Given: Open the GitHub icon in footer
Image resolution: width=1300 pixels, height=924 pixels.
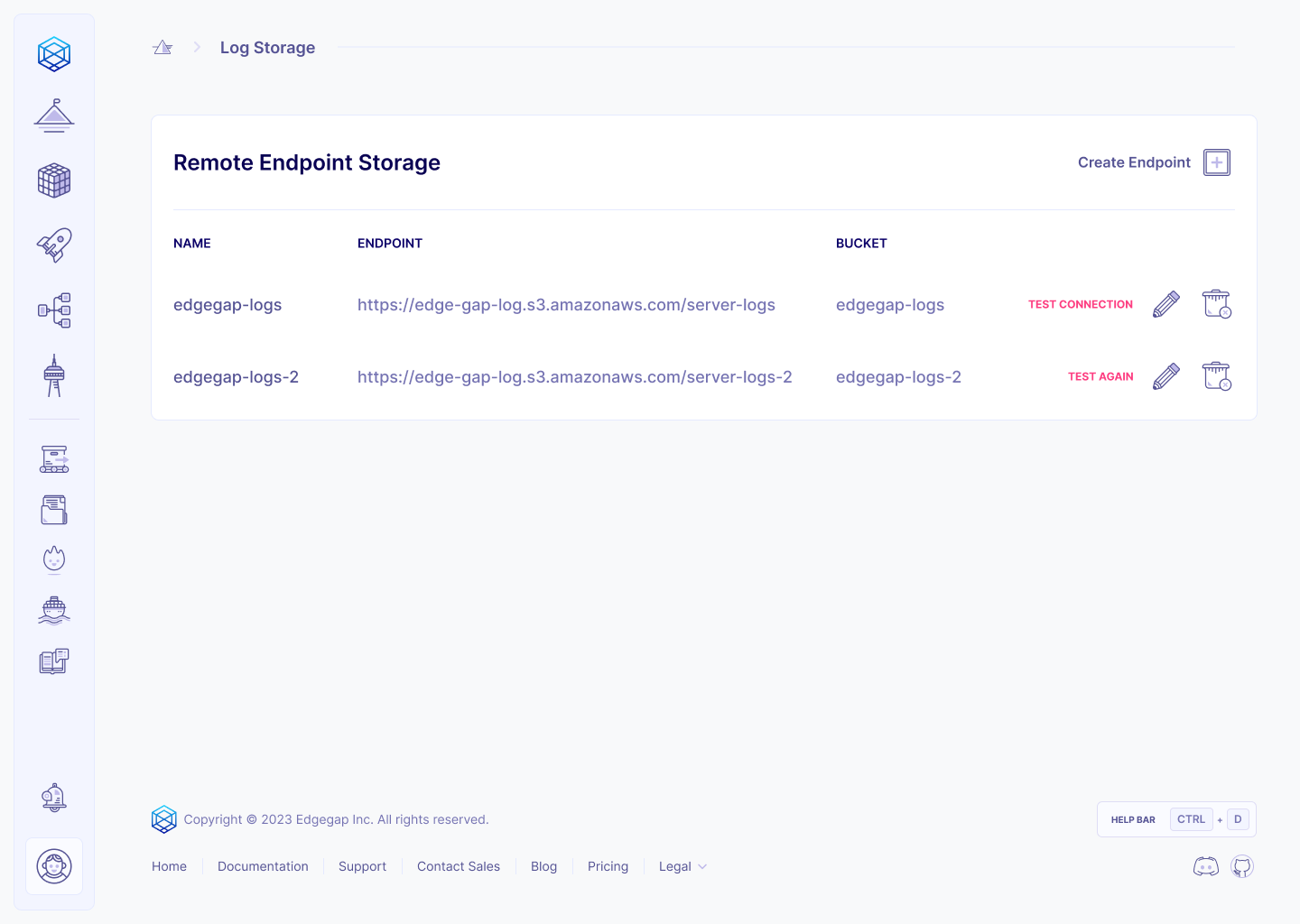Looking at the screenshot, I should click(1242, 867).
